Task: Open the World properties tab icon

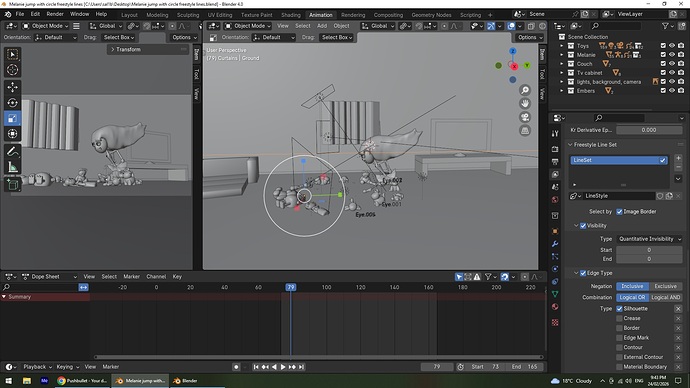Action: coord(555,199)
